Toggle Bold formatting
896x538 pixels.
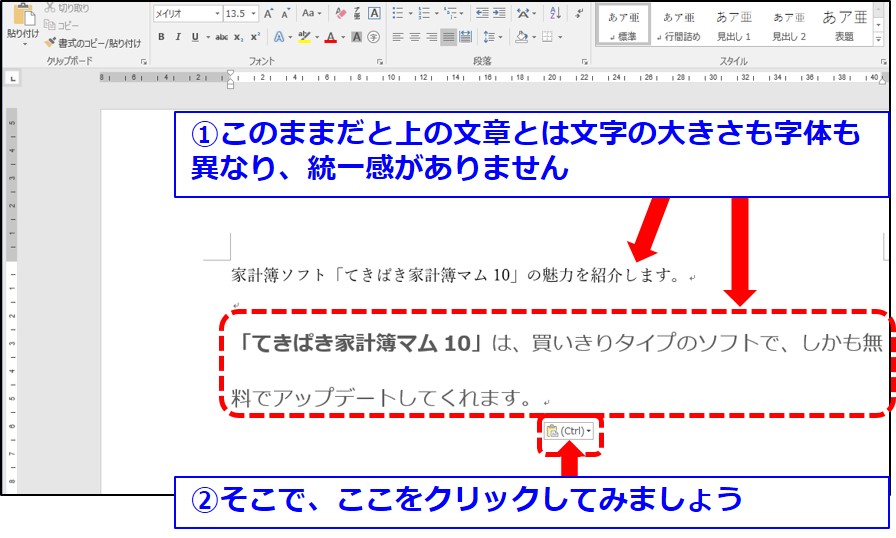(161, 37)
